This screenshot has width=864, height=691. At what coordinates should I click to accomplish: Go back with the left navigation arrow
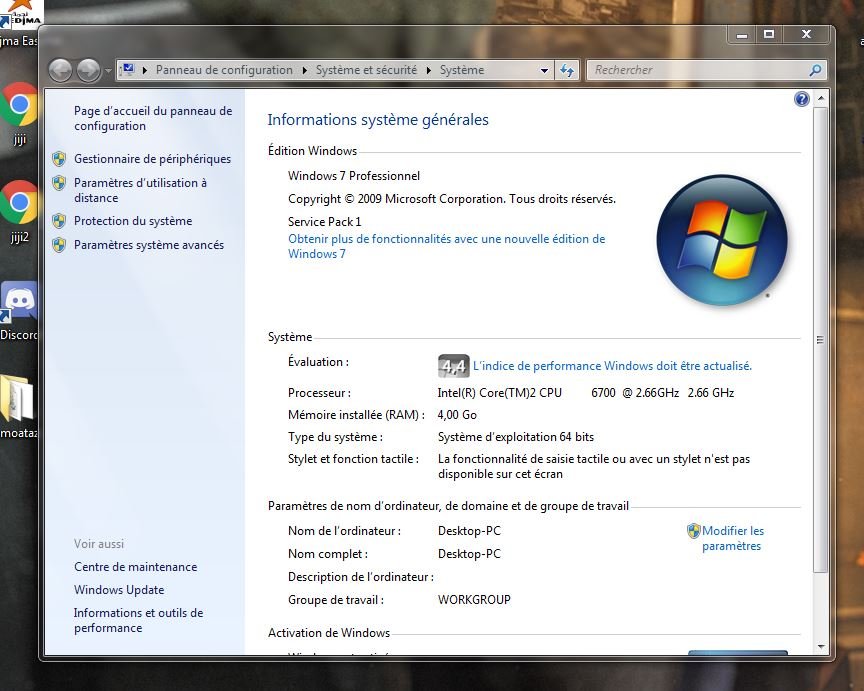60,70
